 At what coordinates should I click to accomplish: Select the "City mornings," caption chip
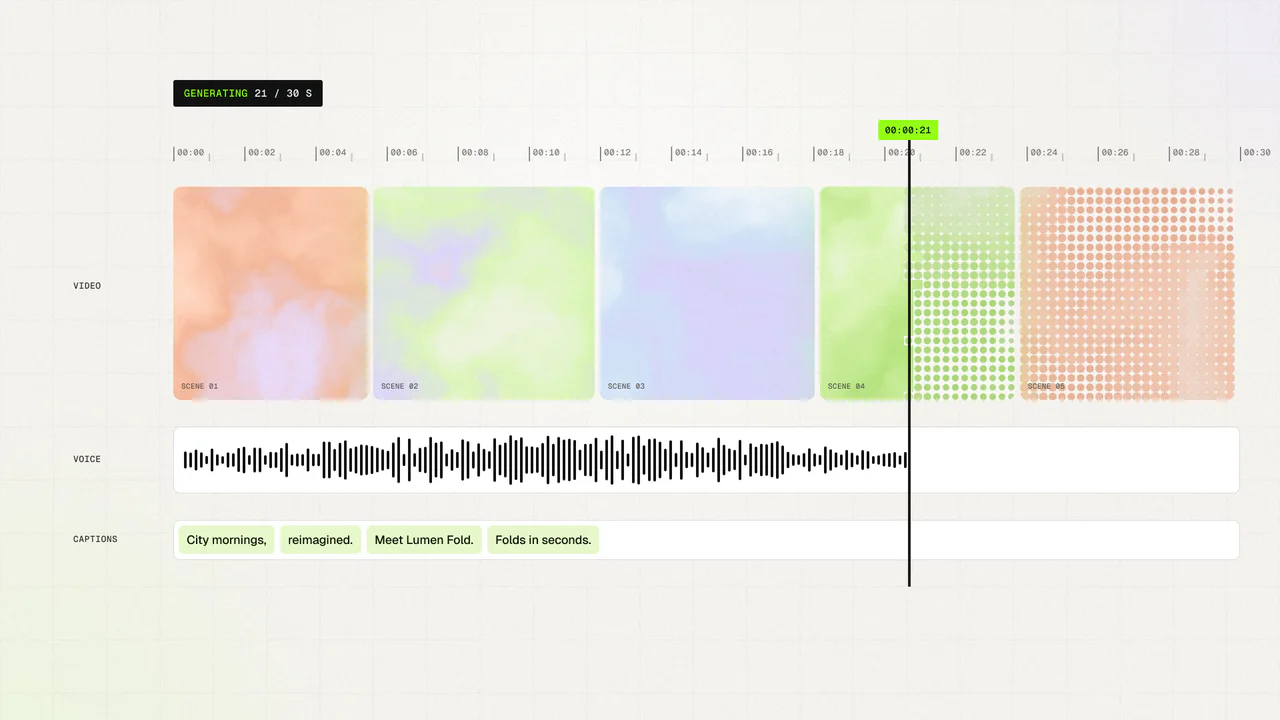(x=227, y=540)
